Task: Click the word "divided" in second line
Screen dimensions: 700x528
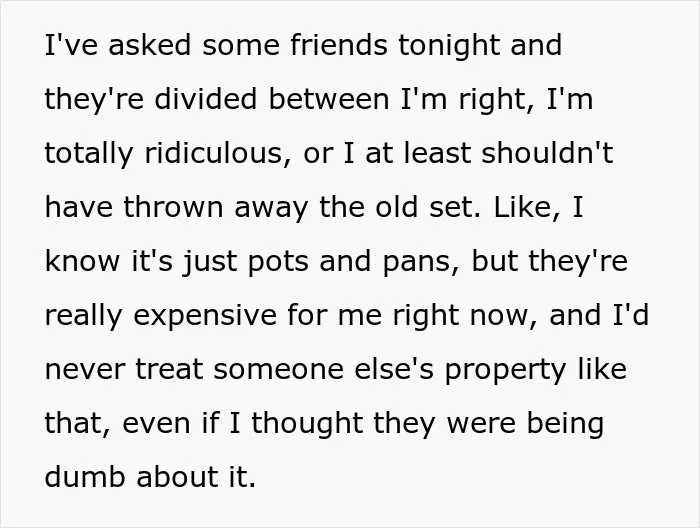Action: pos(206,99)
